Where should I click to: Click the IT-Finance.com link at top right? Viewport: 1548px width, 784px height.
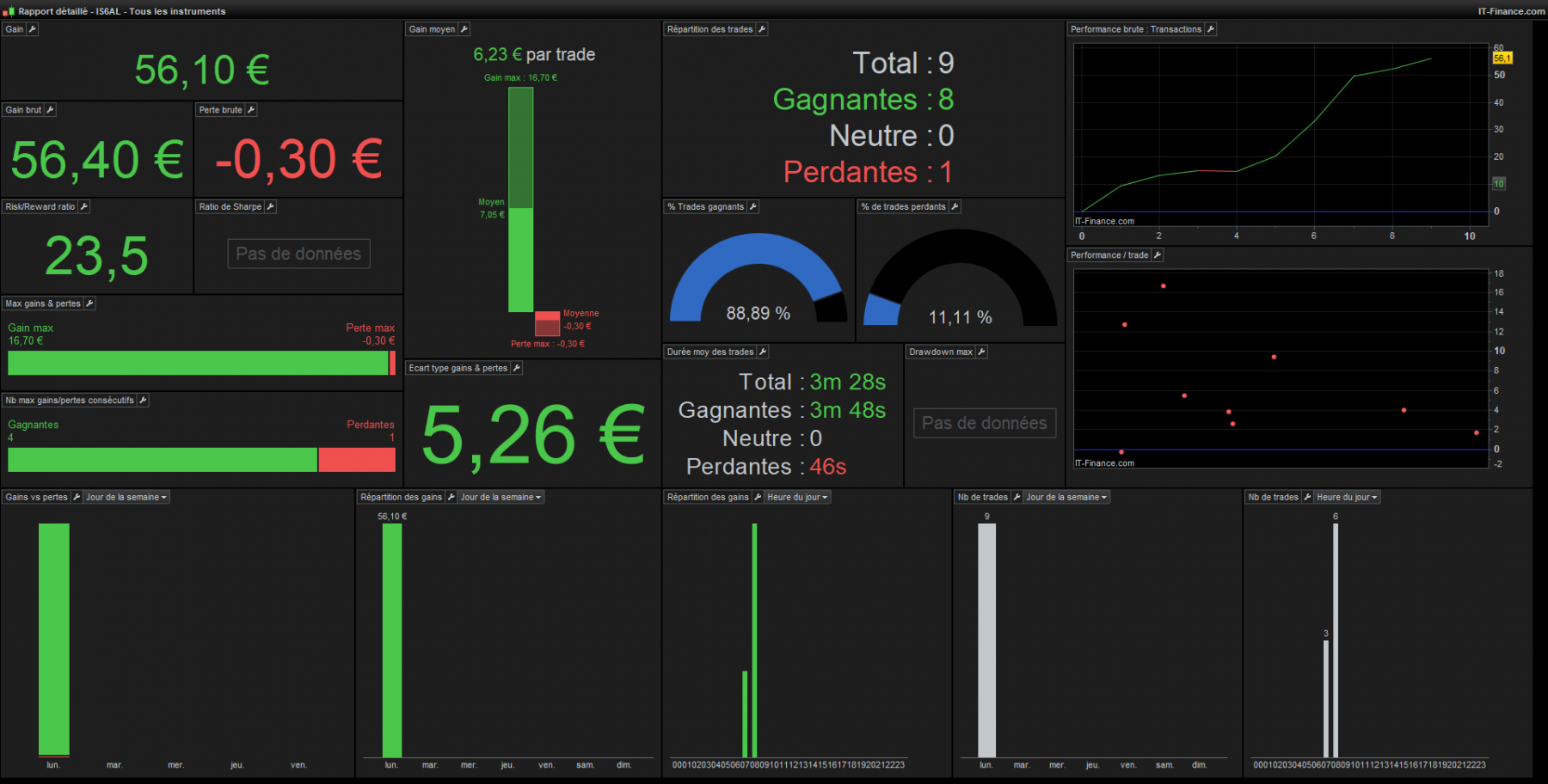point(1511,11)
